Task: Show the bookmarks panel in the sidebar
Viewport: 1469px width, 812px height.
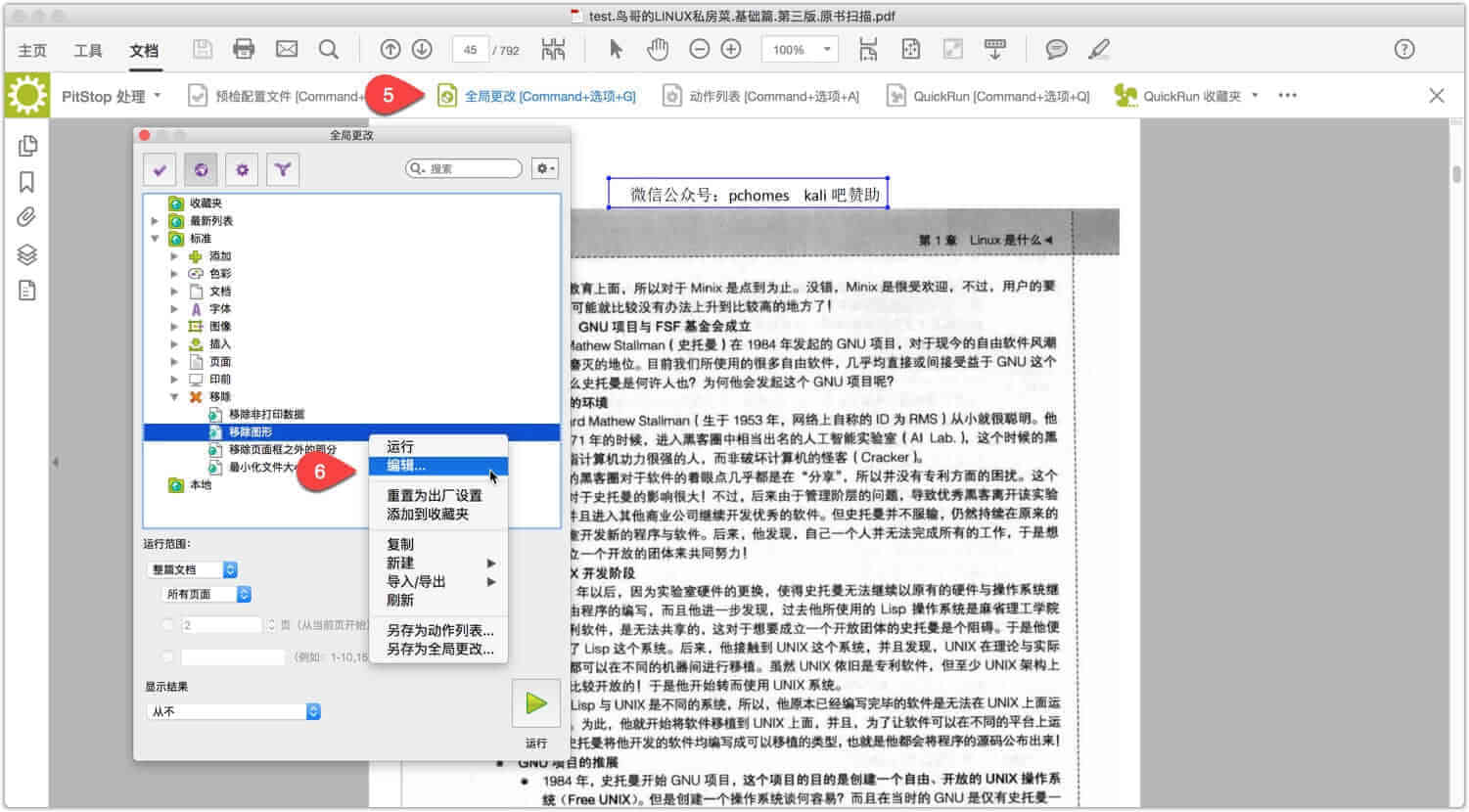Action: [x=27, y=182]
